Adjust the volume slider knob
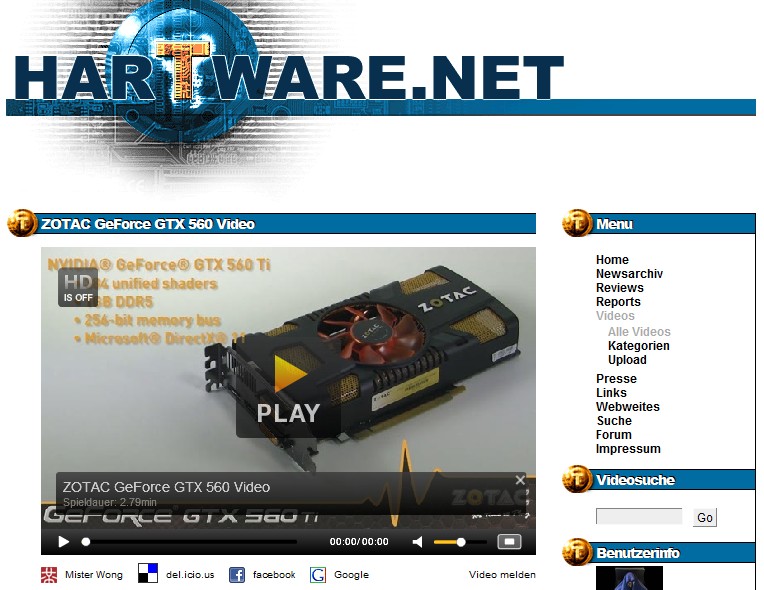The width and height of the screenshot is (764, 590). coord(461,542)
